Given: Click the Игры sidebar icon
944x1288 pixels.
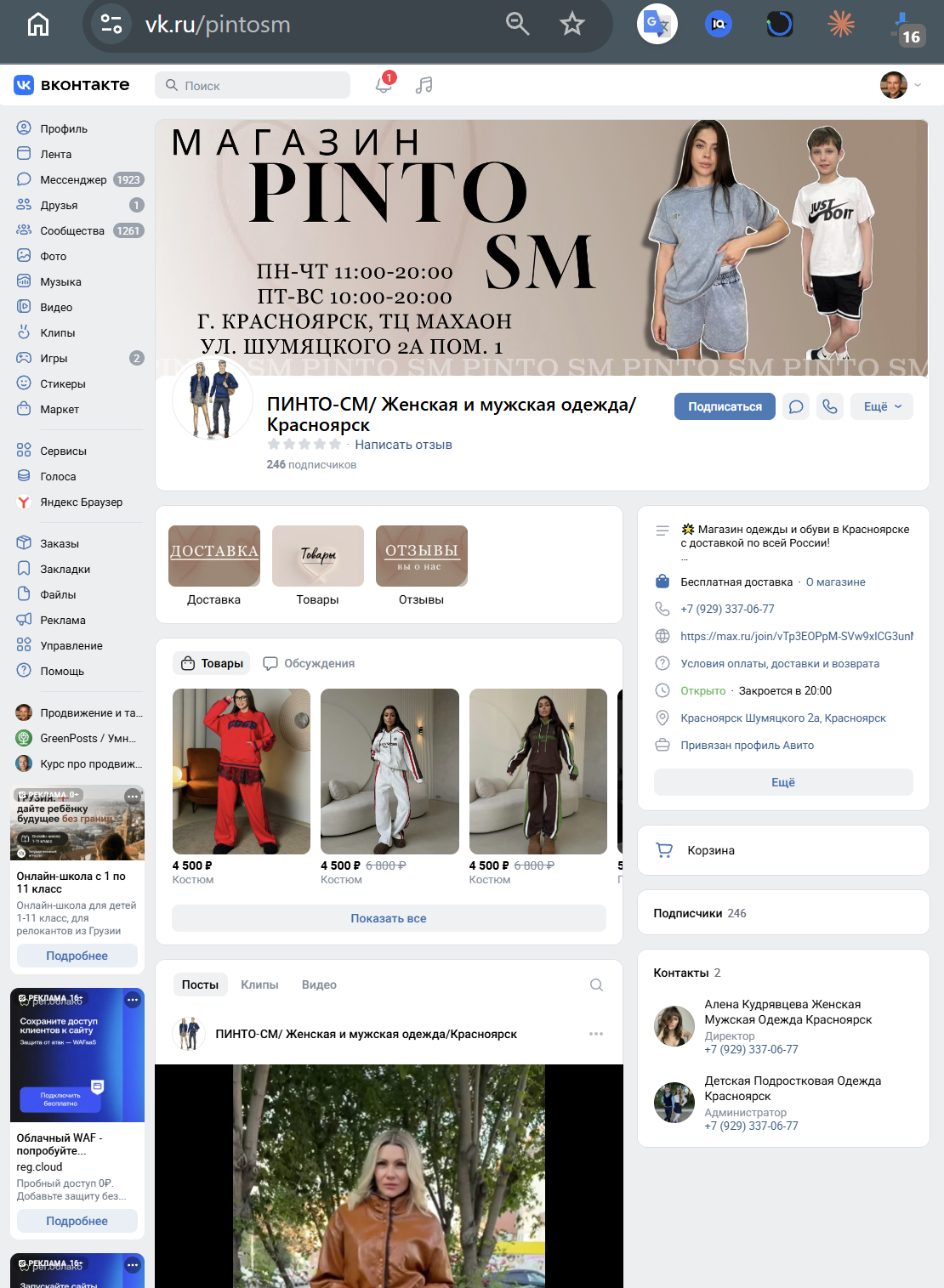Looking at the screenshot, I should point(24,358).
